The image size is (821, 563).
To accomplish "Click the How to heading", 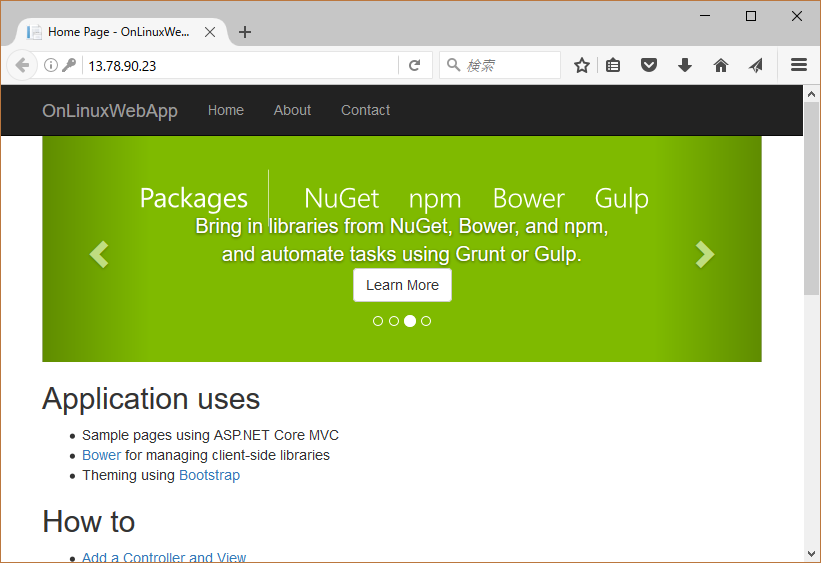I will point(88,522).
